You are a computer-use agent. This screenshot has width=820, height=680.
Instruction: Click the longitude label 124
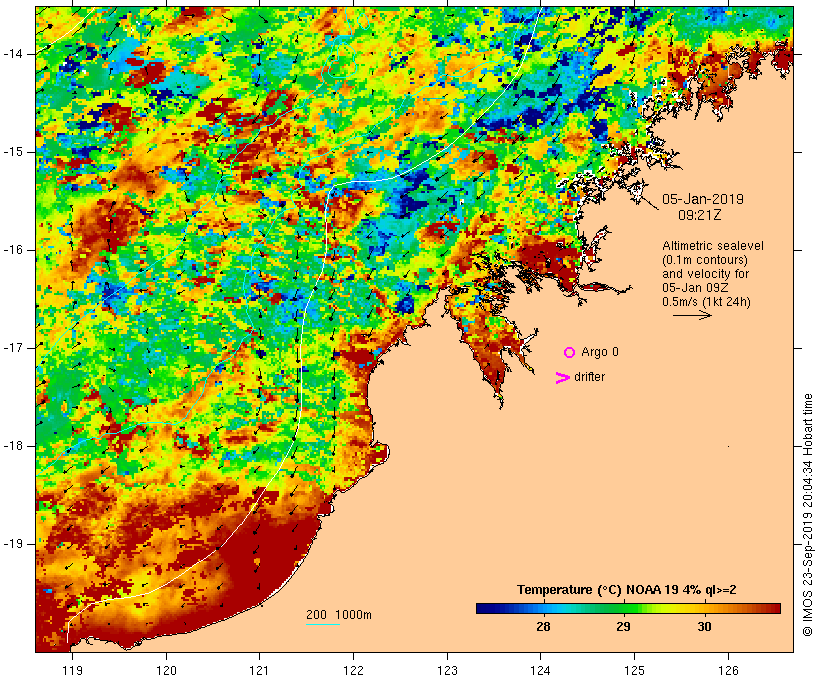click(541, 670)
